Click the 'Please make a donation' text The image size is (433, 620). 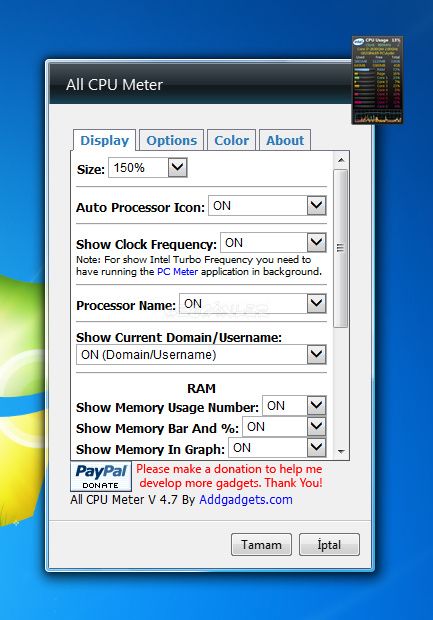tap(229, 476)
